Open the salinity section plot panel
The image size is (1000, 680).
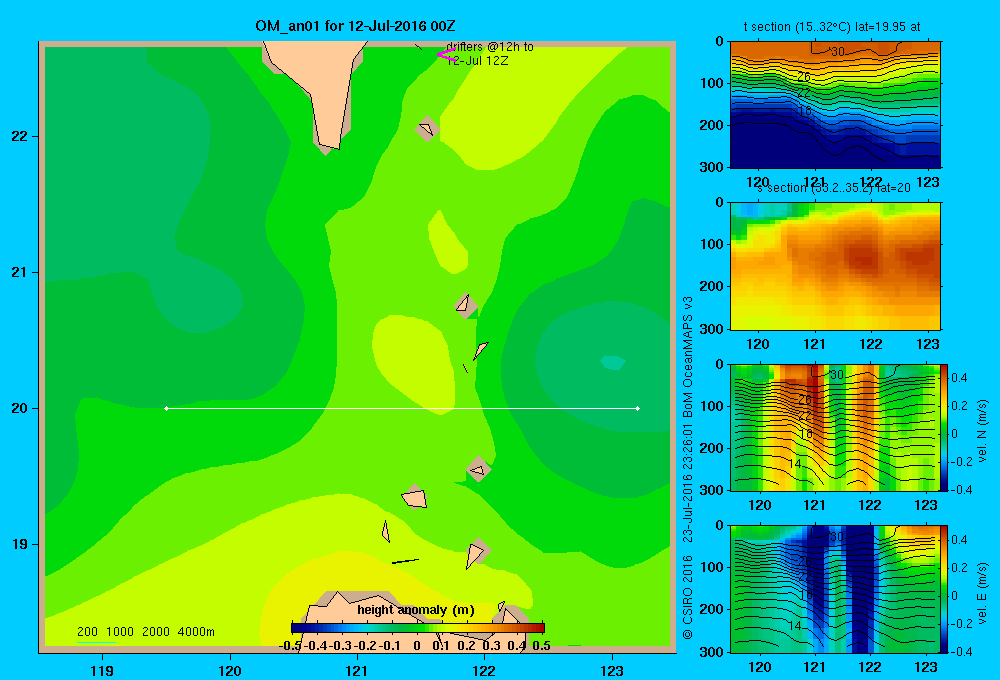835,265
